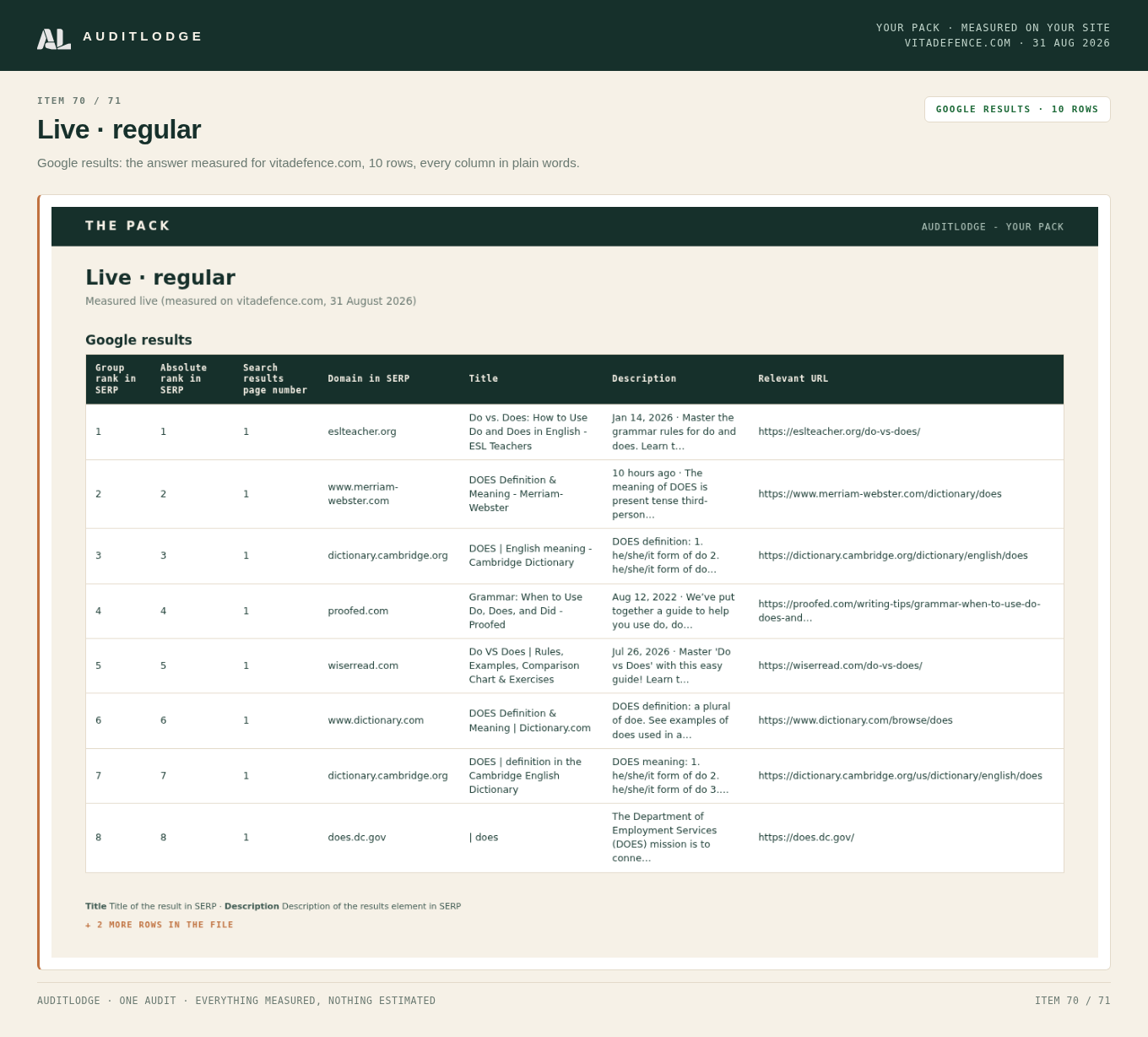Image resolution: width=1148 pixels, height=1037 pixels.
Task: Click the eslteacher.org domain cell
Action: click(x=362, y=432)
